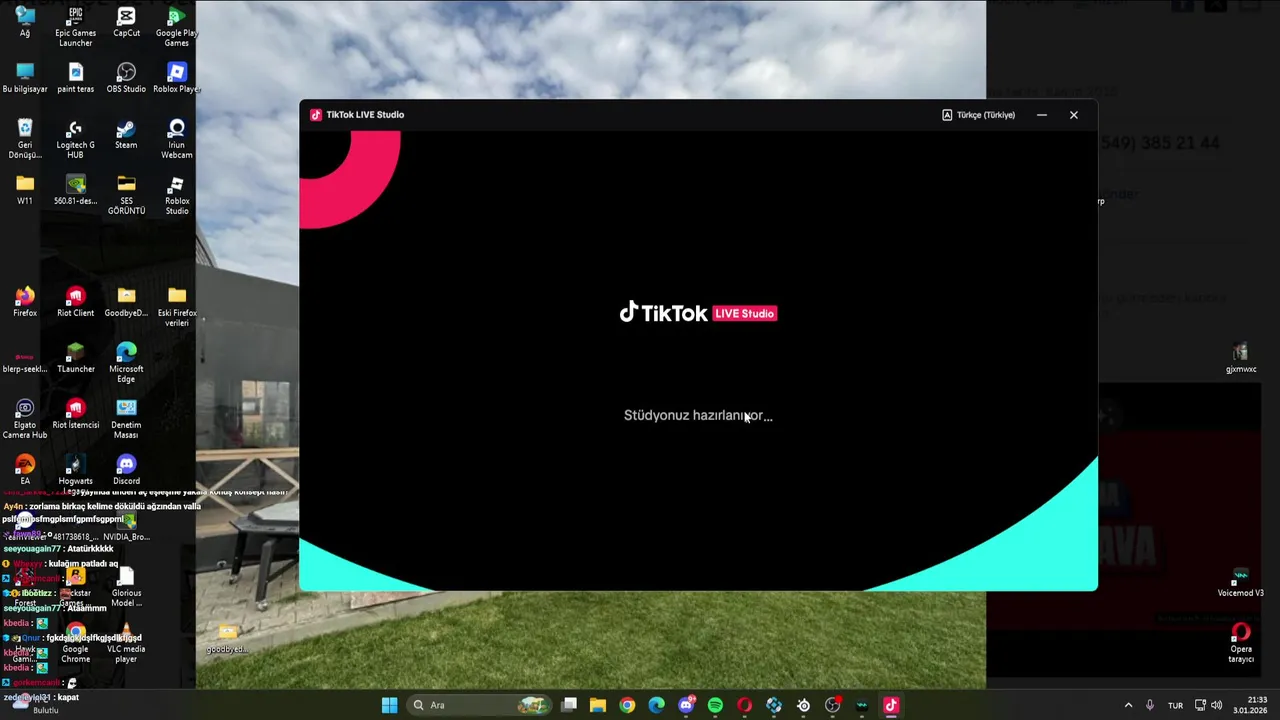This screenshot has height=720, width=1280.
Task: Open Voicemod V3 desktop shortcut
Action: click(x=1240, y=582)
